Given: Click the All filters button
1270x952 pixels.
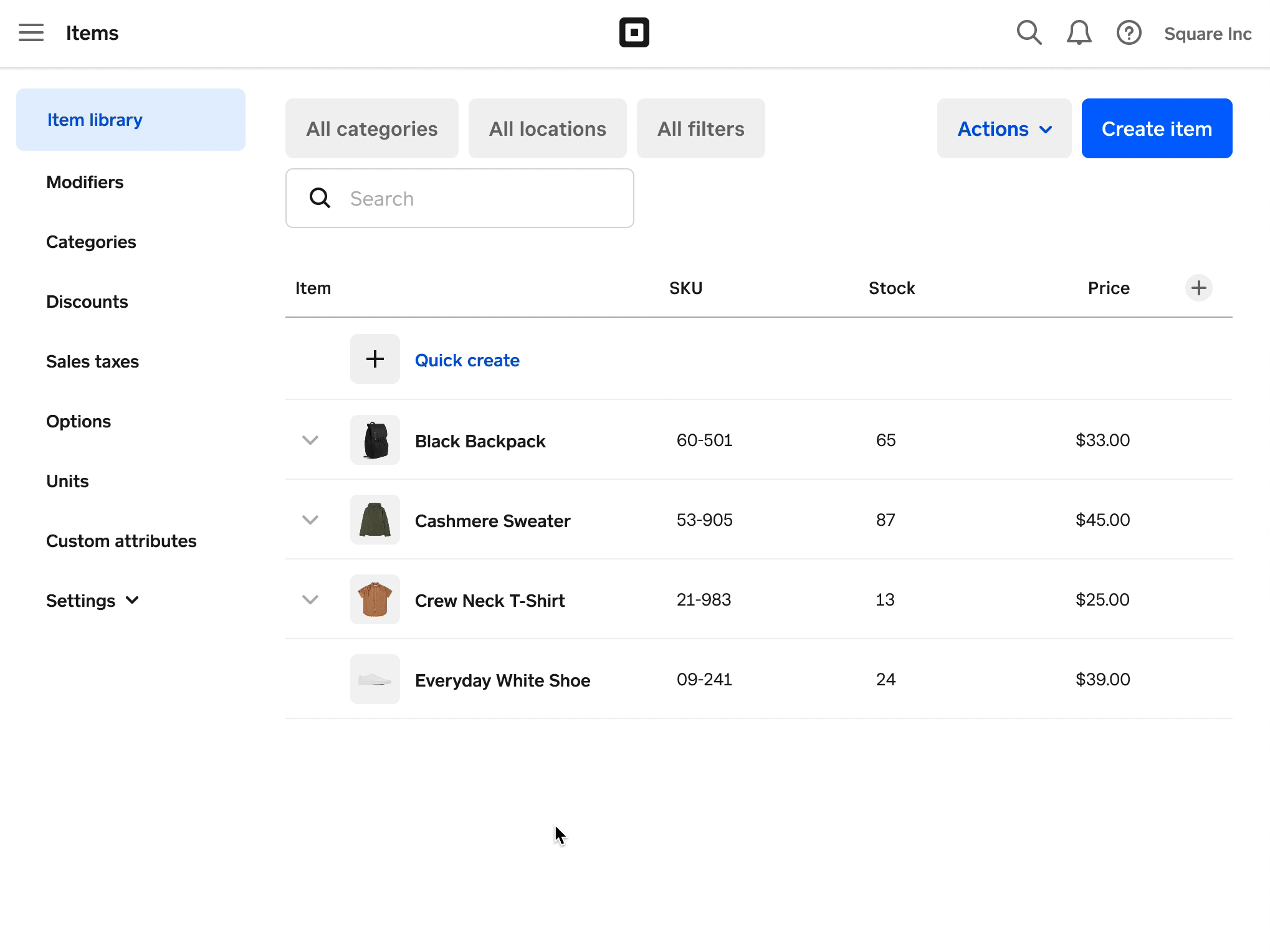Looking at the screenshot, I should click(x=700, y=127).
